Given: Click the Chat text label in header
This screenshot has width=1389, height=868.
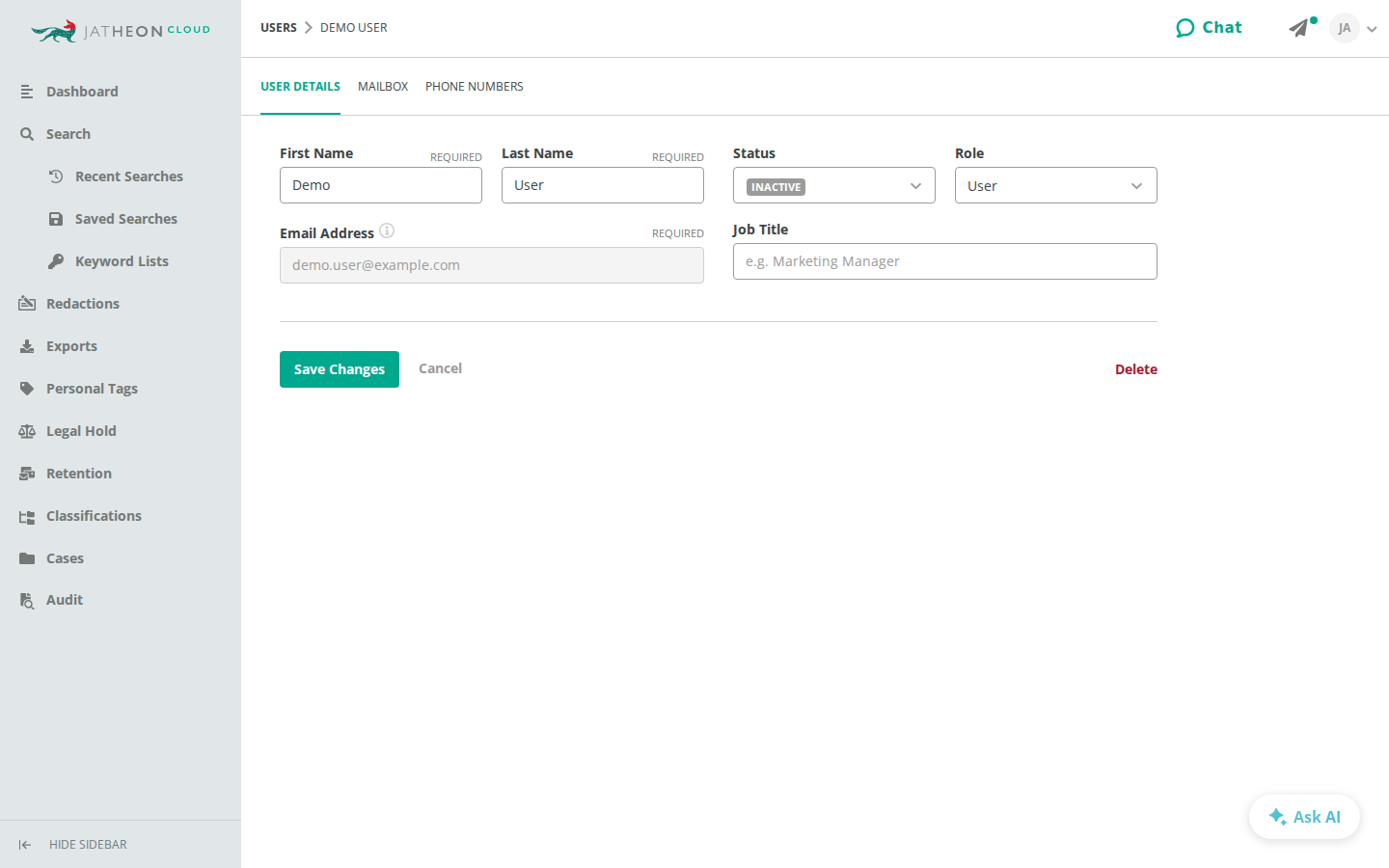Looking at the screenshot, I should (x=1222, y=28).
